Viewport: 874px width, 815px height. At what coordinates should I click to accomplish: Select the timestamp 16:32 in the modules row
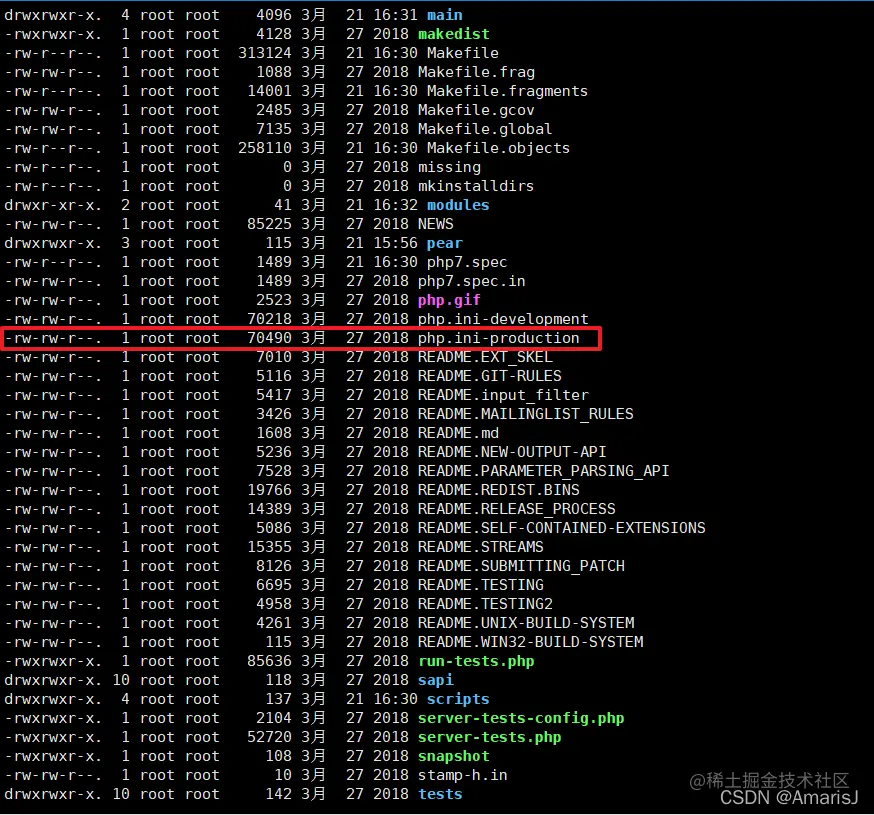395,205
